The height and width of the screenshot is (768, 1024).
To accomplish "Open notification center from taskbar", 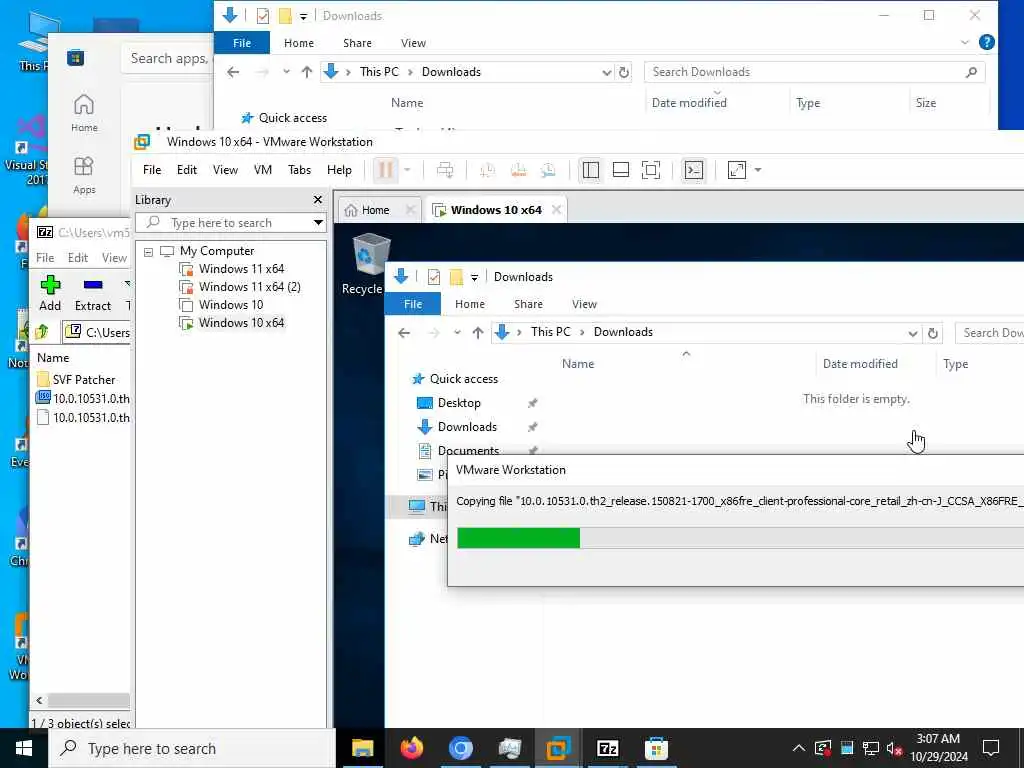I will click(991, 748).
